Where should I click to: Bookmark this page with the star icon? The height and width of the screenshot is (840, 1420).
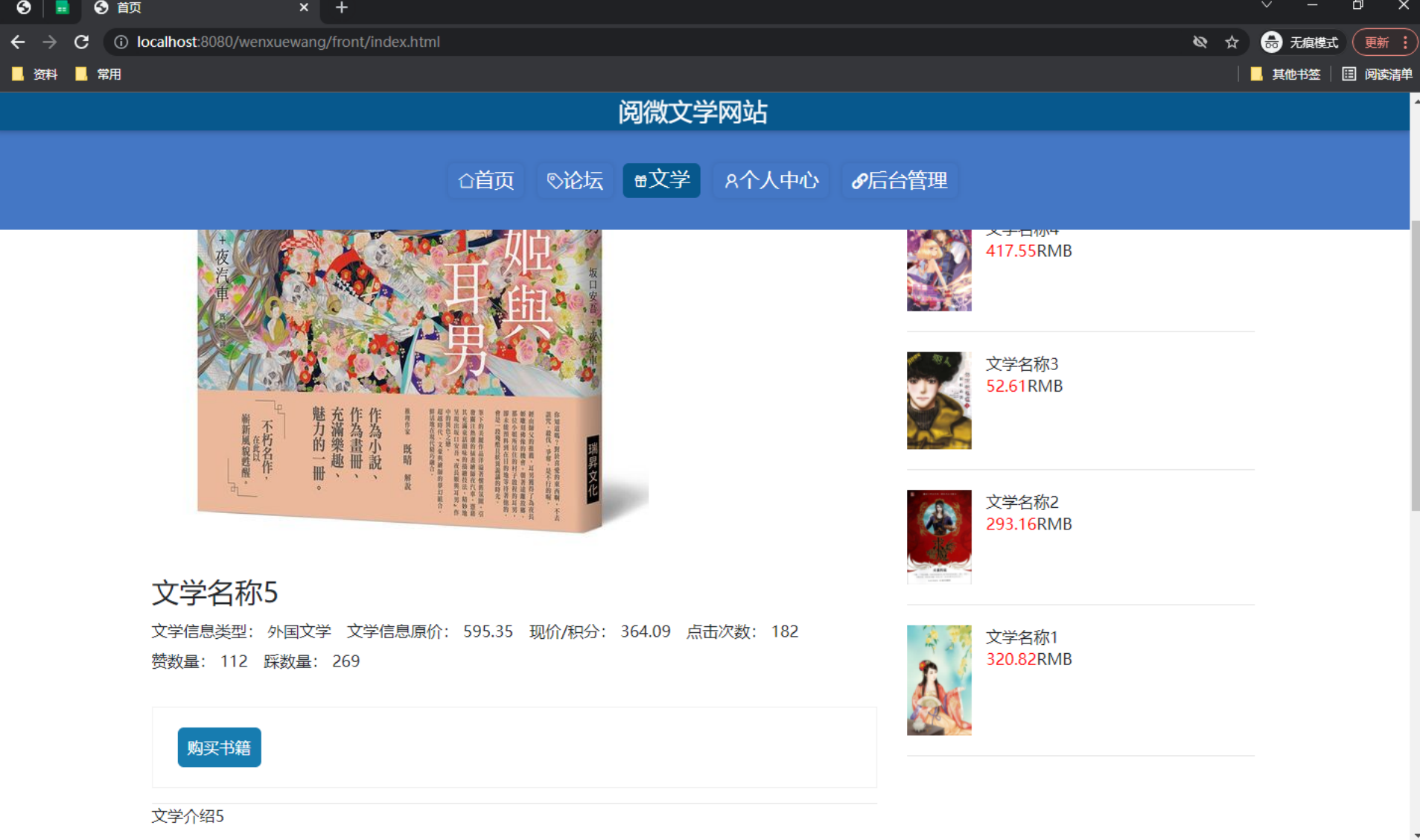tap(1232, 42)
